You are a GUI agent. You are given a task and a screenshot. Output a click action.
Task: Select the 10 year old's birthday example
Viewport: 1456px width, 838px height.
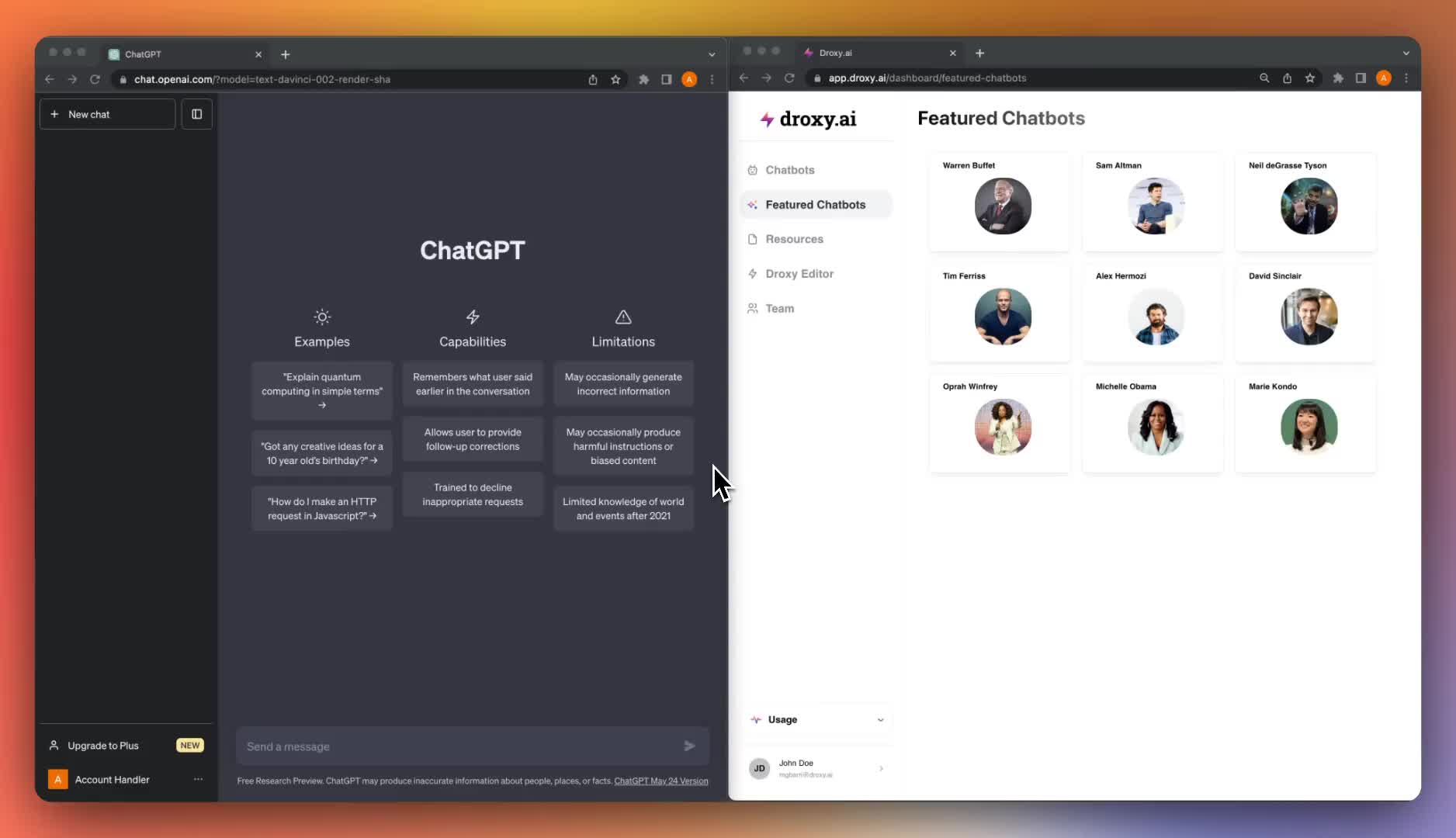click(x=322, y=453)
